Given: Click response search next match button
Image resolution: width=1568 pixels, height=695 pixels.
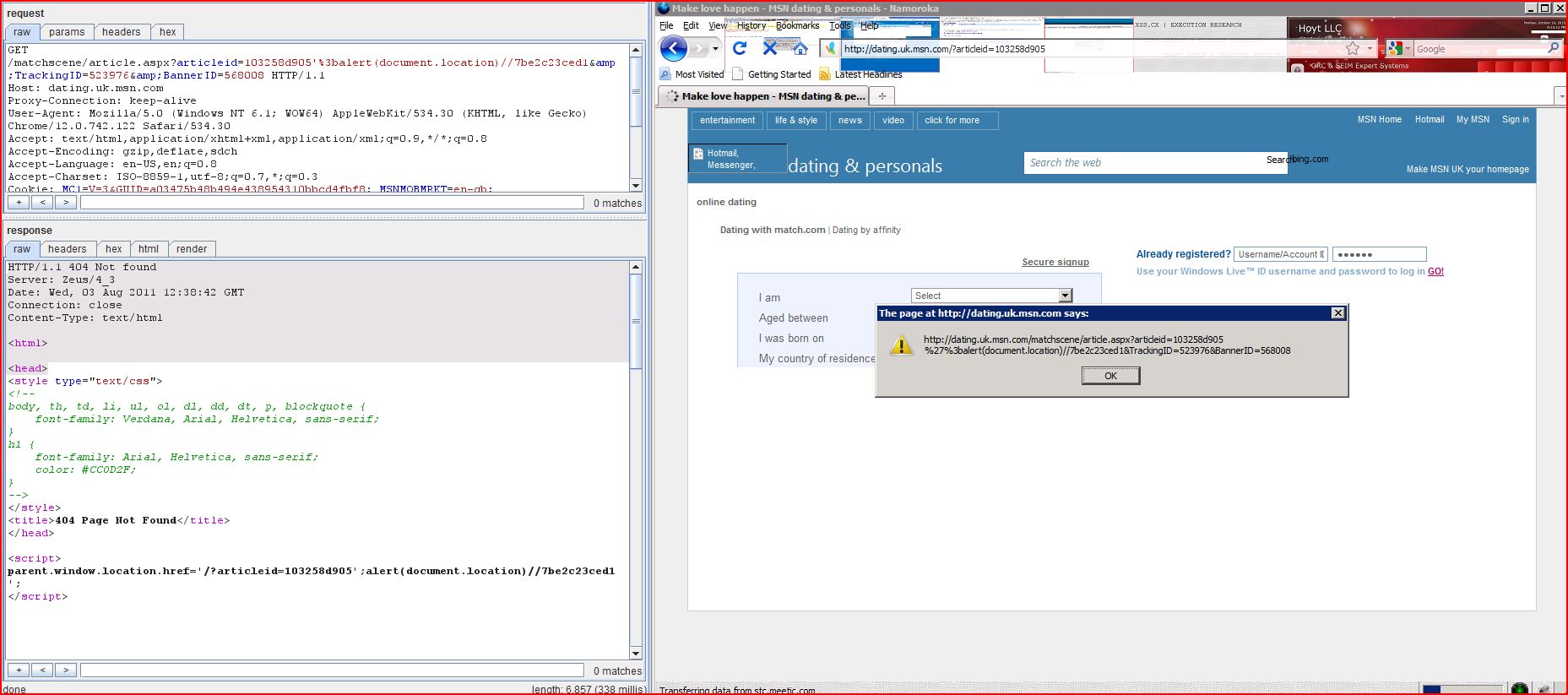Looking at the screenshot, I should pos(66,671).
